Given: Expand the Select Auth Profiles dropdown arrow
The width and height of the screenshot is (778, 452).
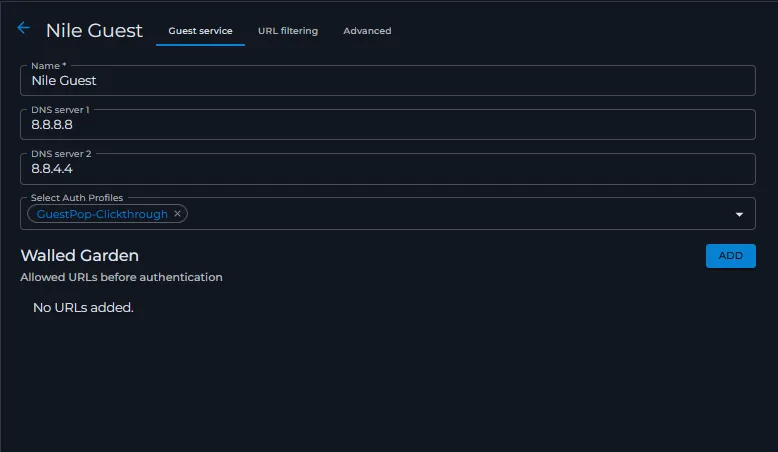Looking at the screenshot, I should click(x=739, y=214).
